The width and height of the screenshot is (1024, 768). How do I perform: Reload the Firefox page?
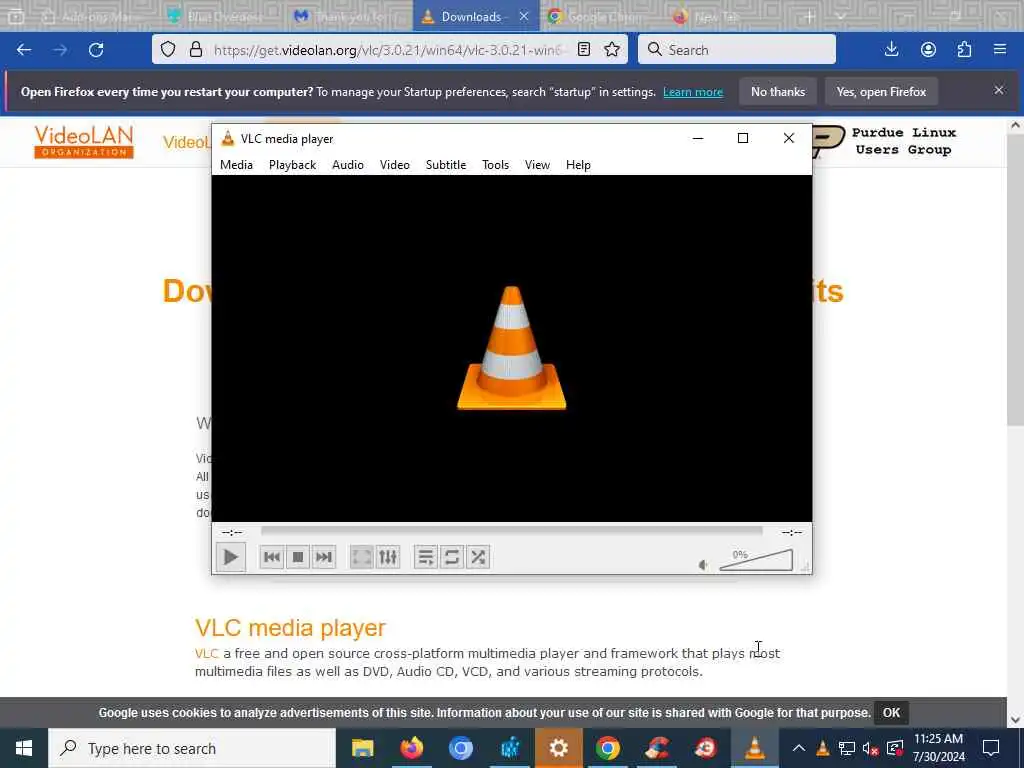(x=96, y=50)
